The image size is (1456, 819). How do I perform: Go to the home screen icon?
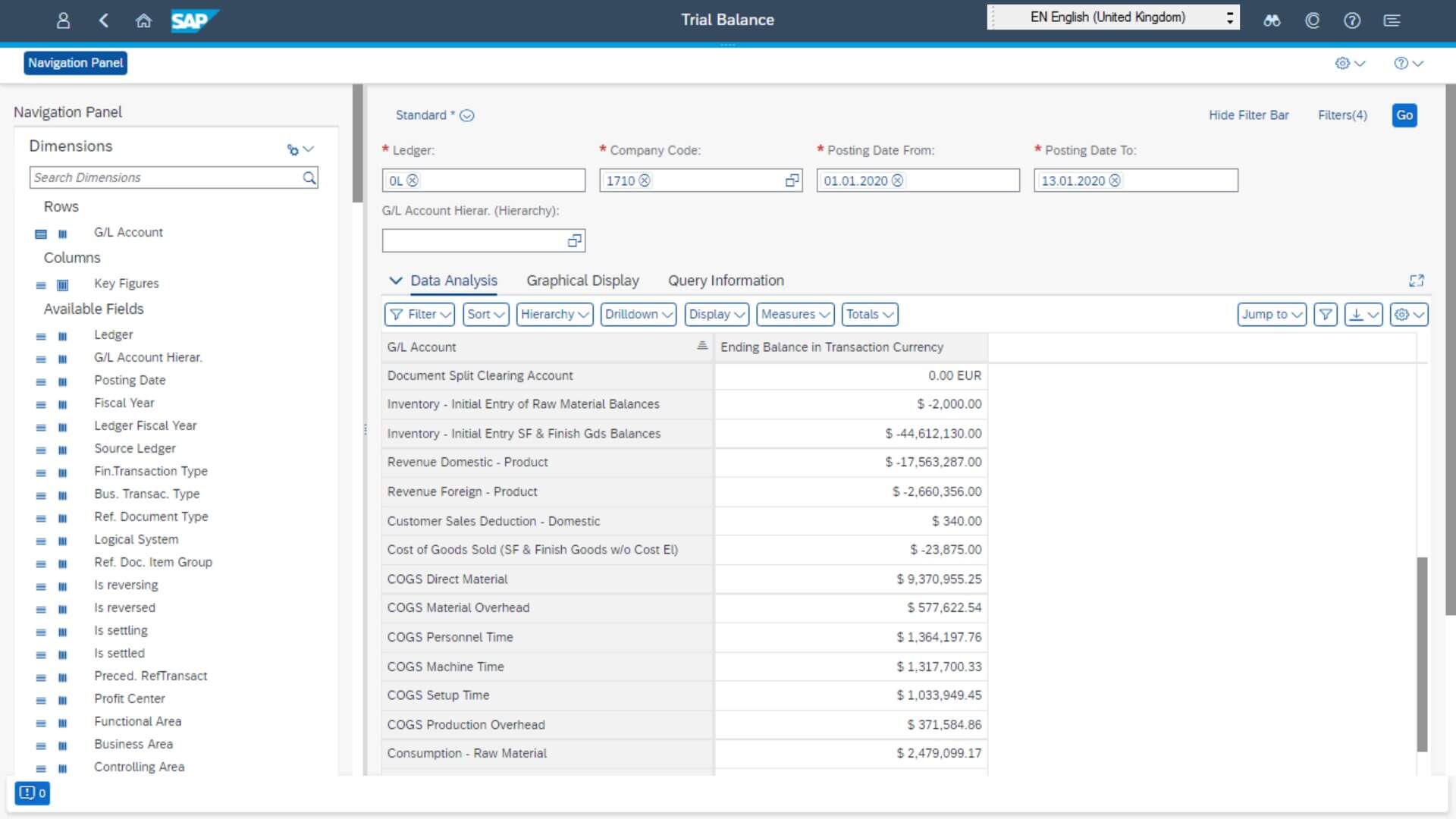click(143, 20)
